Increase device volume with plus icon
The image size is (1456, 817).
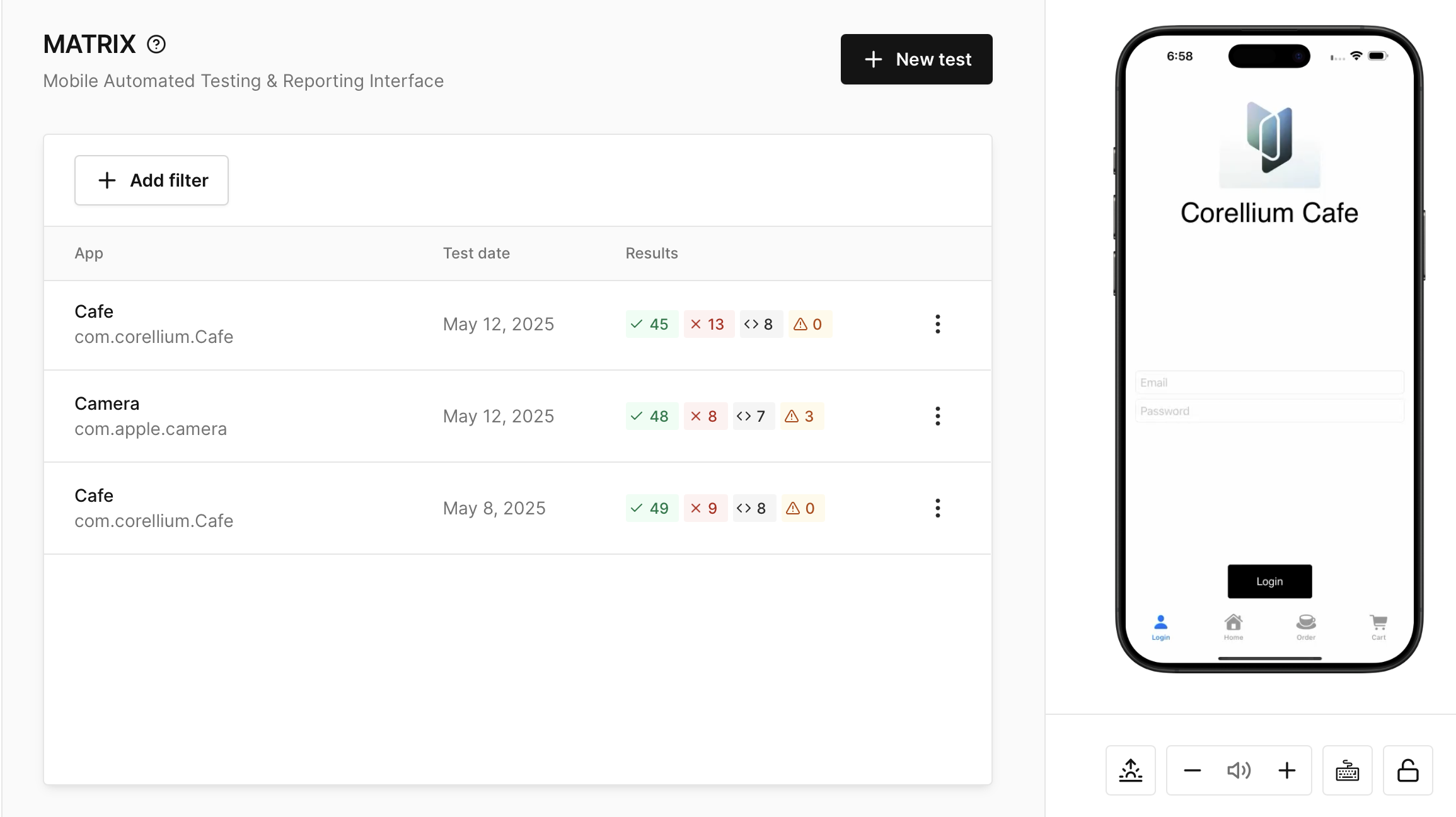point(1287,770)
